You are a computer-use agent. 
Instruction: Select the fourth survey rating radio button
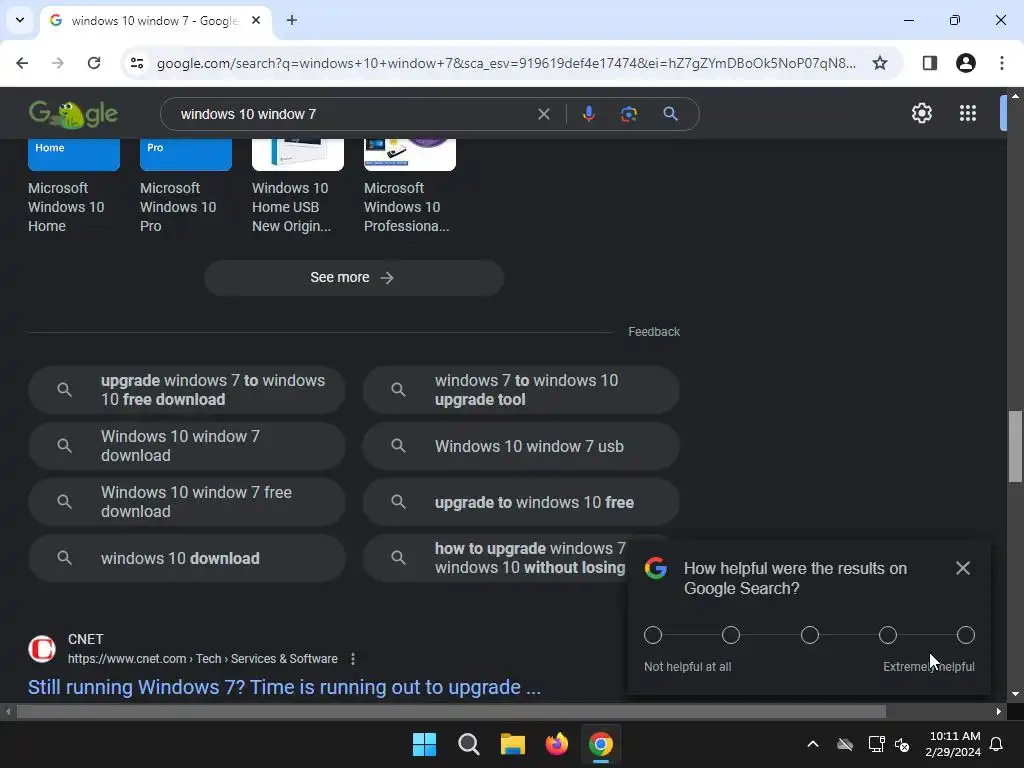pos(888,635)
